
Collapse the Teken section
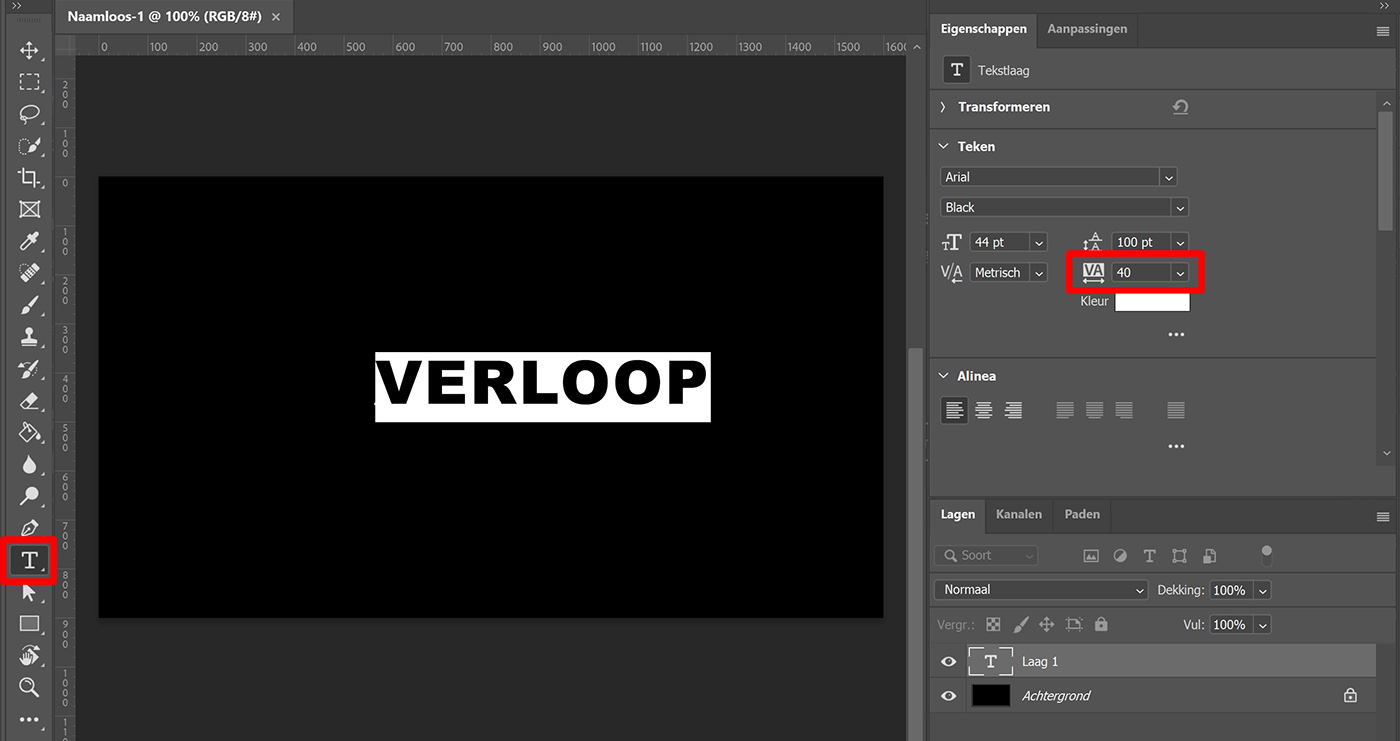943,146
